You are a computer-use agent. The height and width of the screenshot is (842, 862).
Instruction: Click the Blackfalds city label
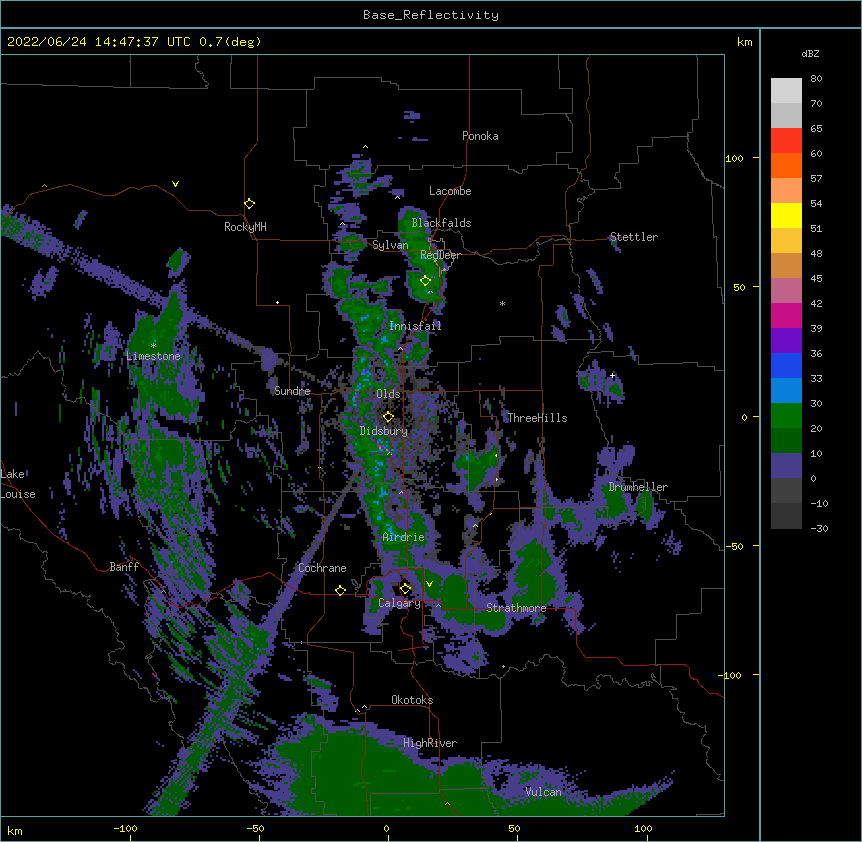tap(441, 223)
